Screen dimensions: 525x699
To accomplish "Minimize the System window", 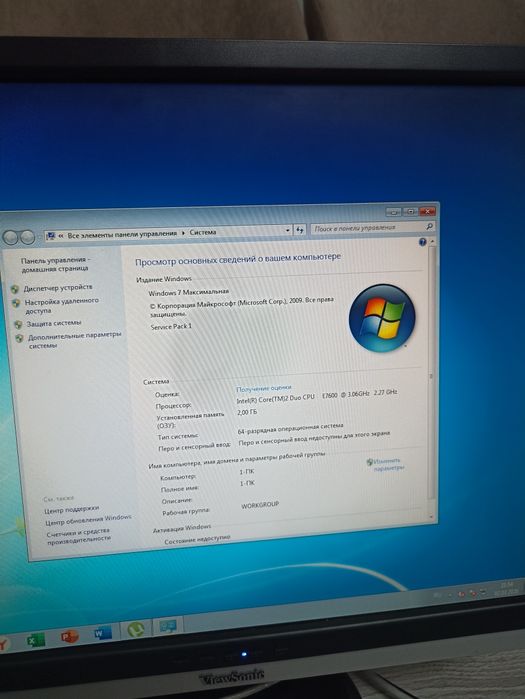I will tap(393, 212).
